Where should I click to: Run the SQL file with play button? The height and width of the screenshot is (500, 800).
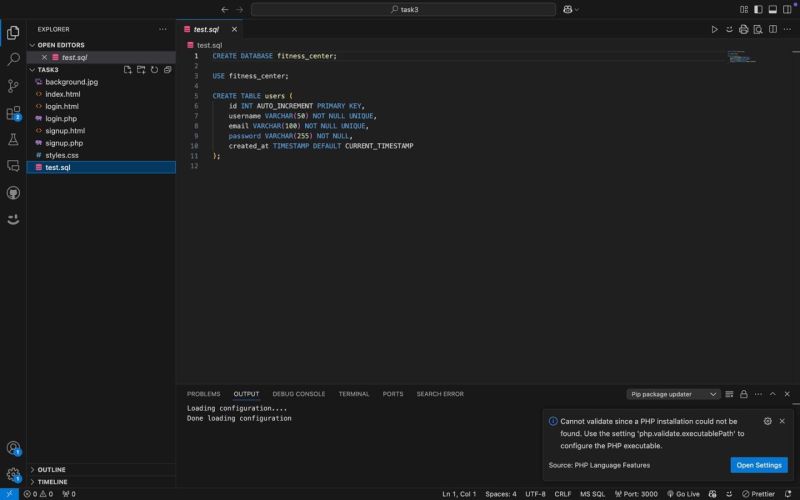click(x=714, y=30)
